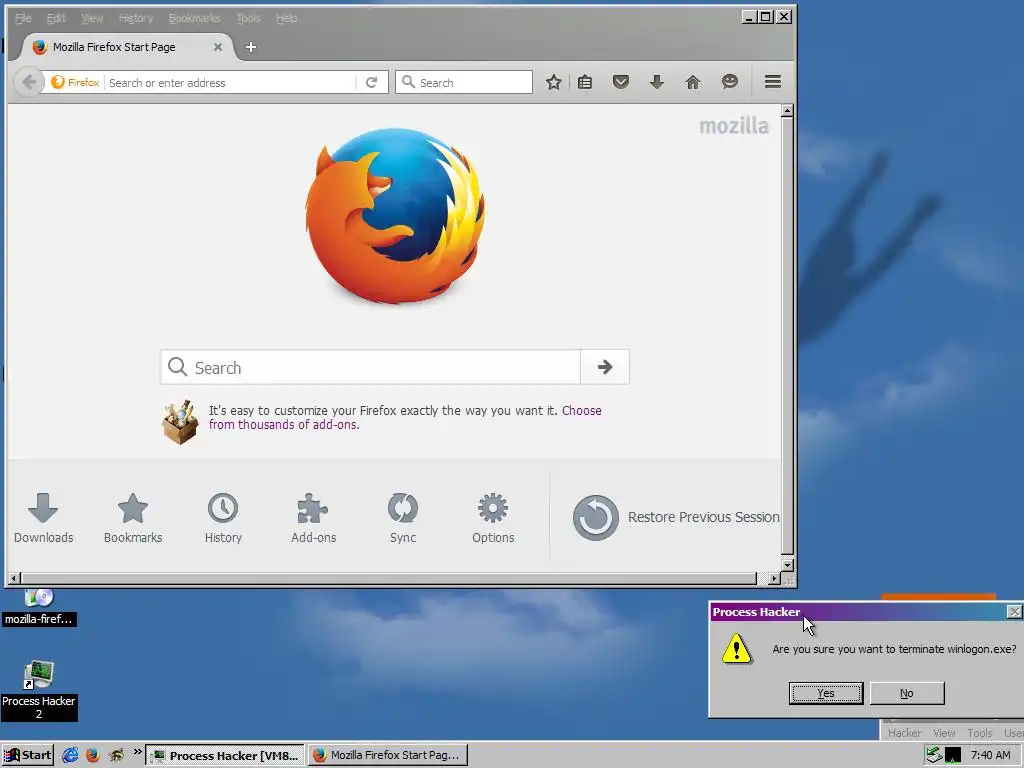Reload the page with the refresh icon
Viewport: 1024px width, 768px height.
[x=372, y=82]
